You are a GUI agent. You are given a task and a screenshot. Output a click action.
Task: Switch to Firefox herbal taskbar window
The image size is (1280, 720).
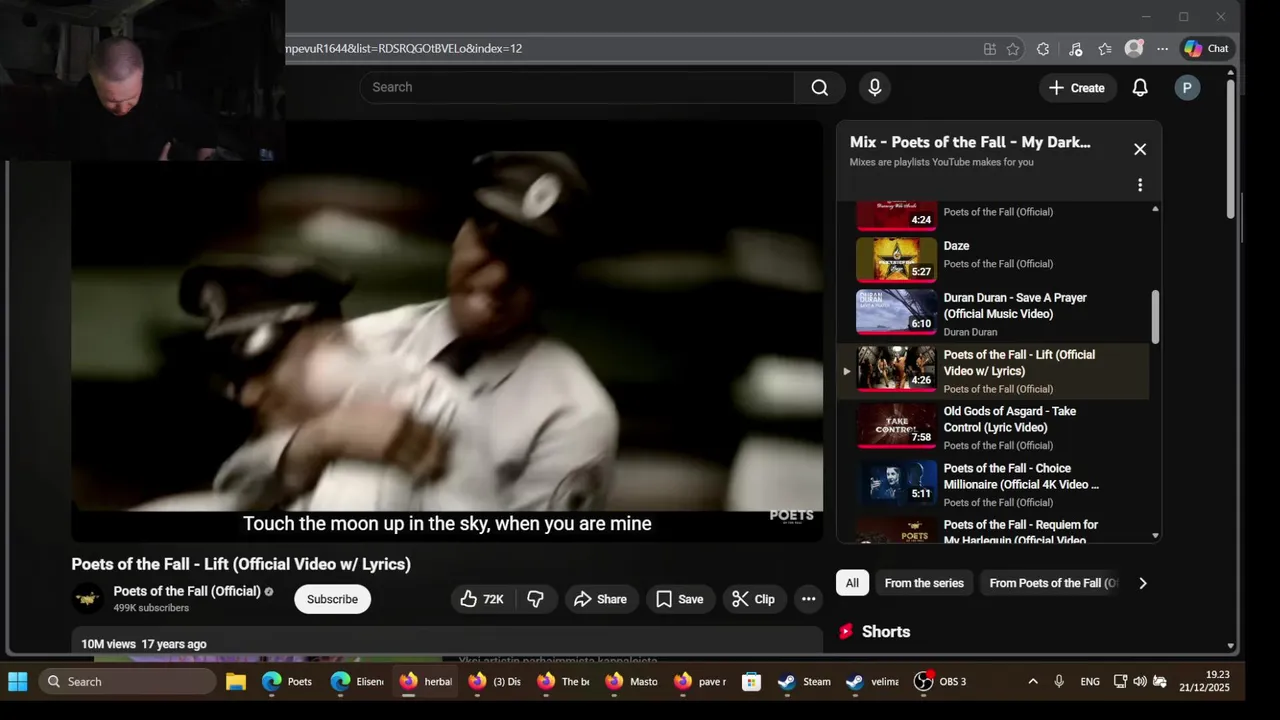(x=426, y=681)
